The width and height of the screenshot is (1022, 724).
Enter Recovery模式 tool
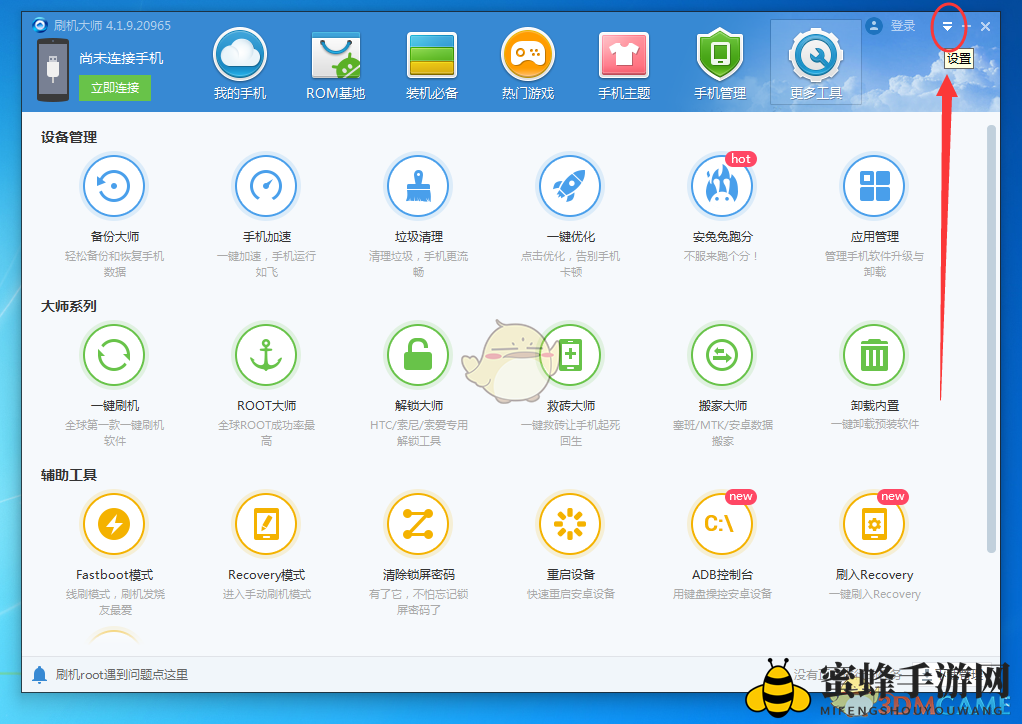266,524
